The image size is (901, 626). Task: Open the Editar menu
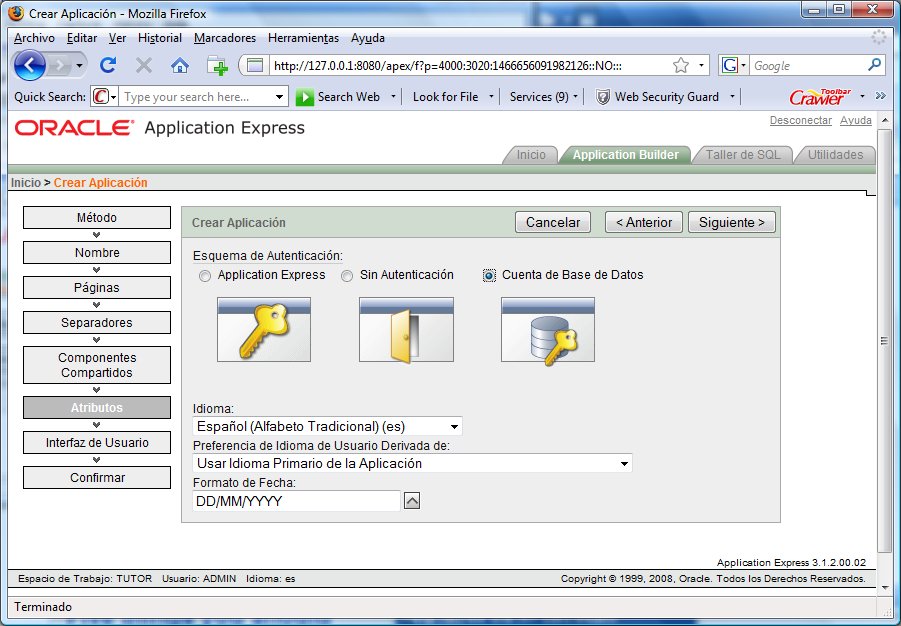coord(82,38)
